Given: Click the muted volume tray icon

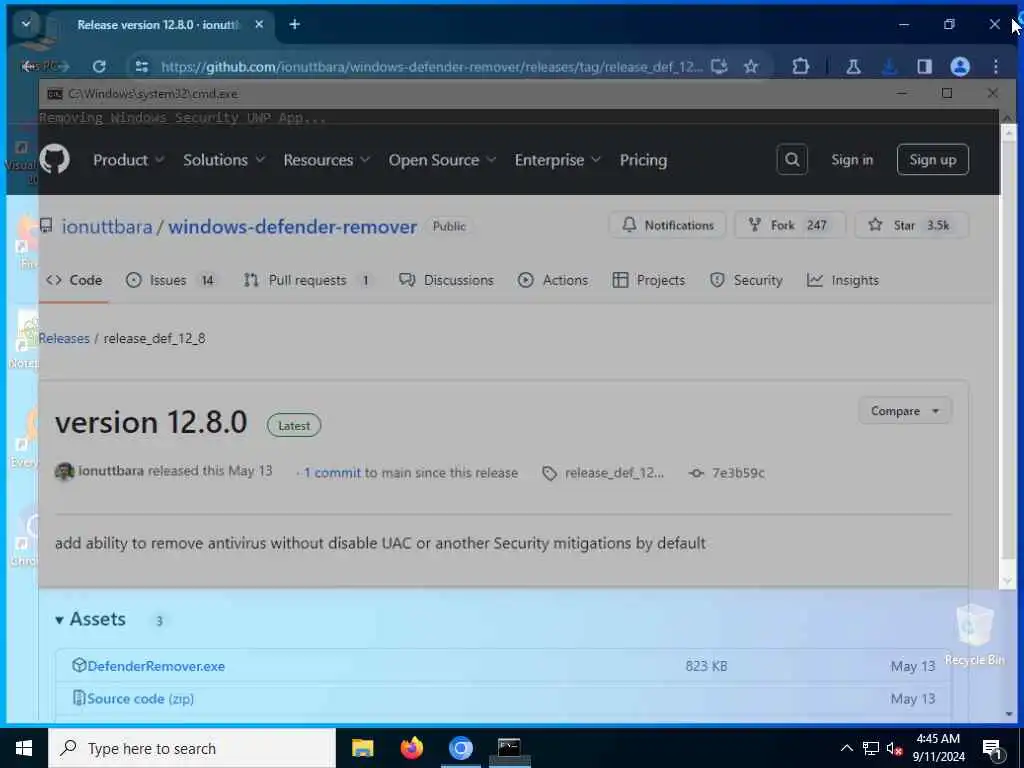Looking at the screenshot, I should click(895, 748).
